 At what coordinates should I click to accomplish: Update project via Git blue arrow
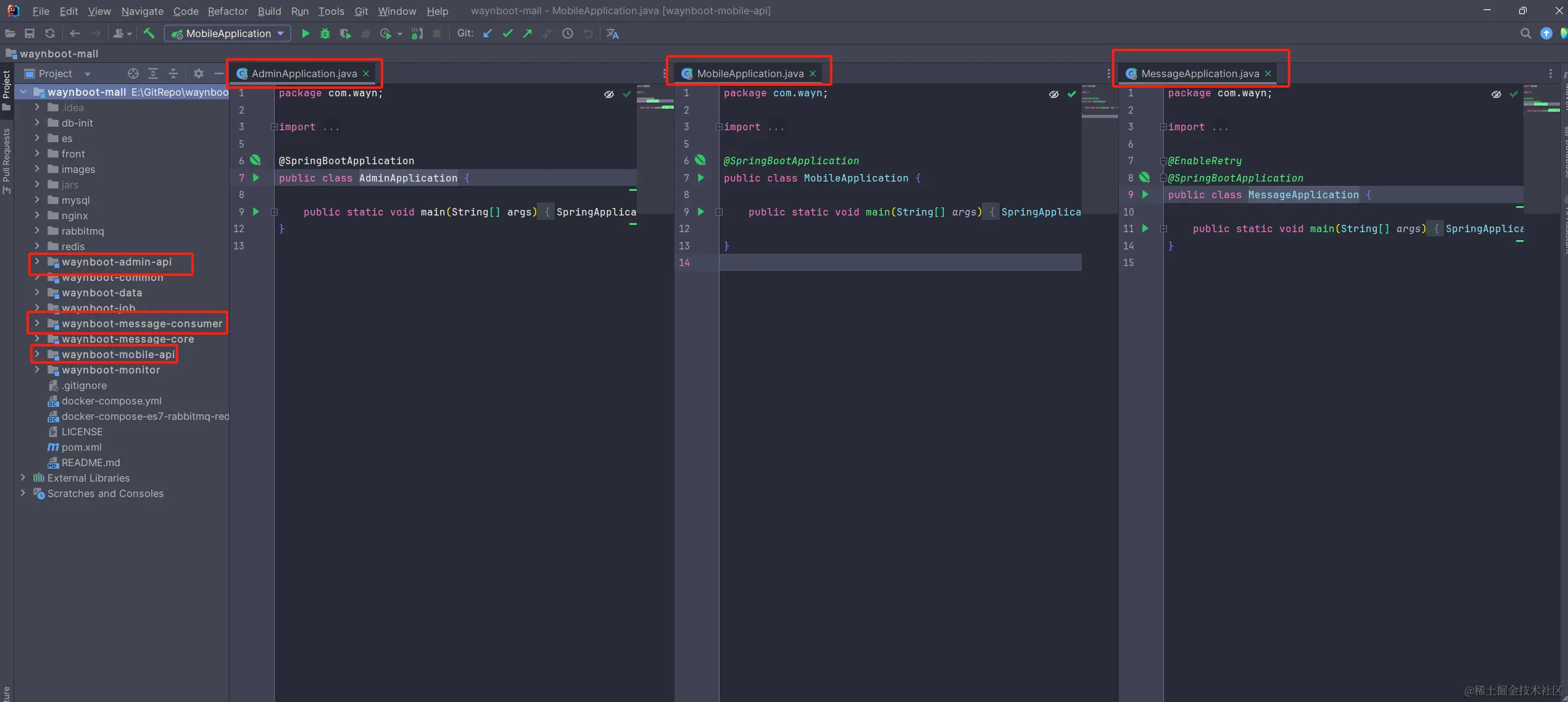[x=487, y=33]
